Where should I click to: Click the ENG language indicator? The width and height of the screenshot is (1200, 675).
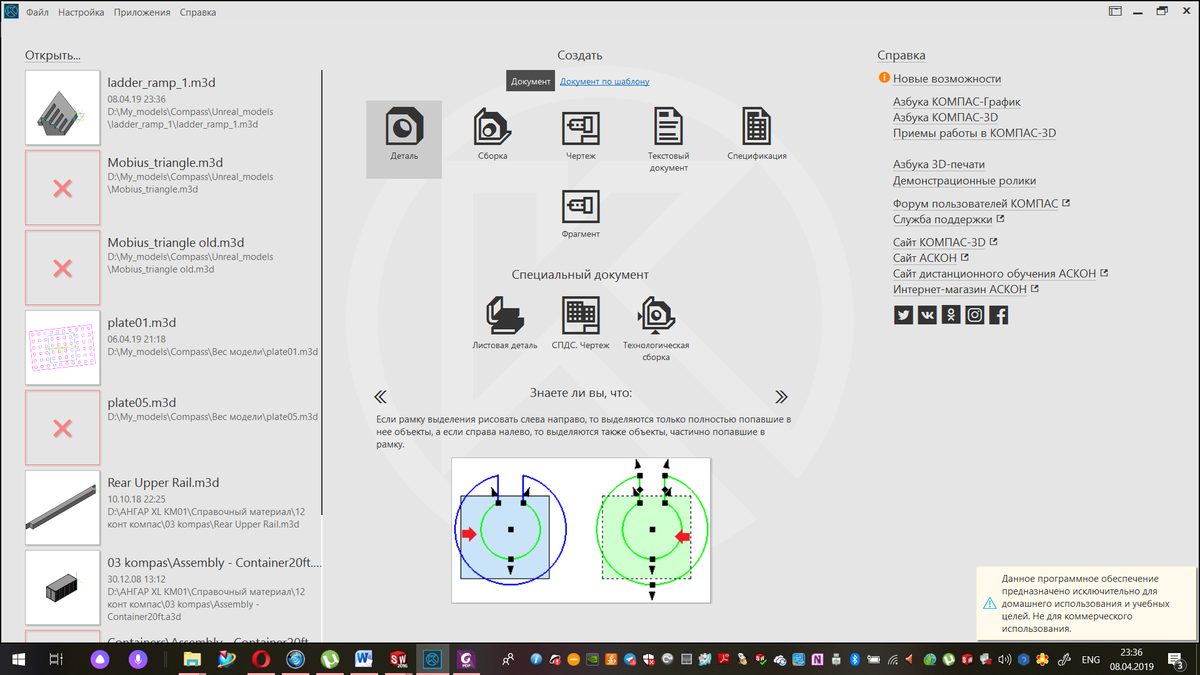click(1093, 660)
